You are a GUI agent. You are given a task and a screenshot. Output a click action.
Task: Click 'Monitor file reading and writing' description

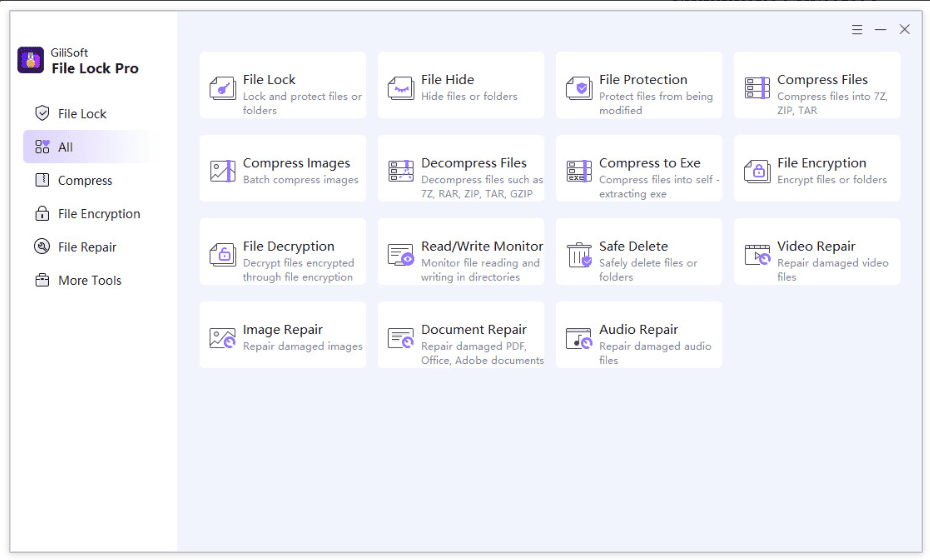coord(480,270)
